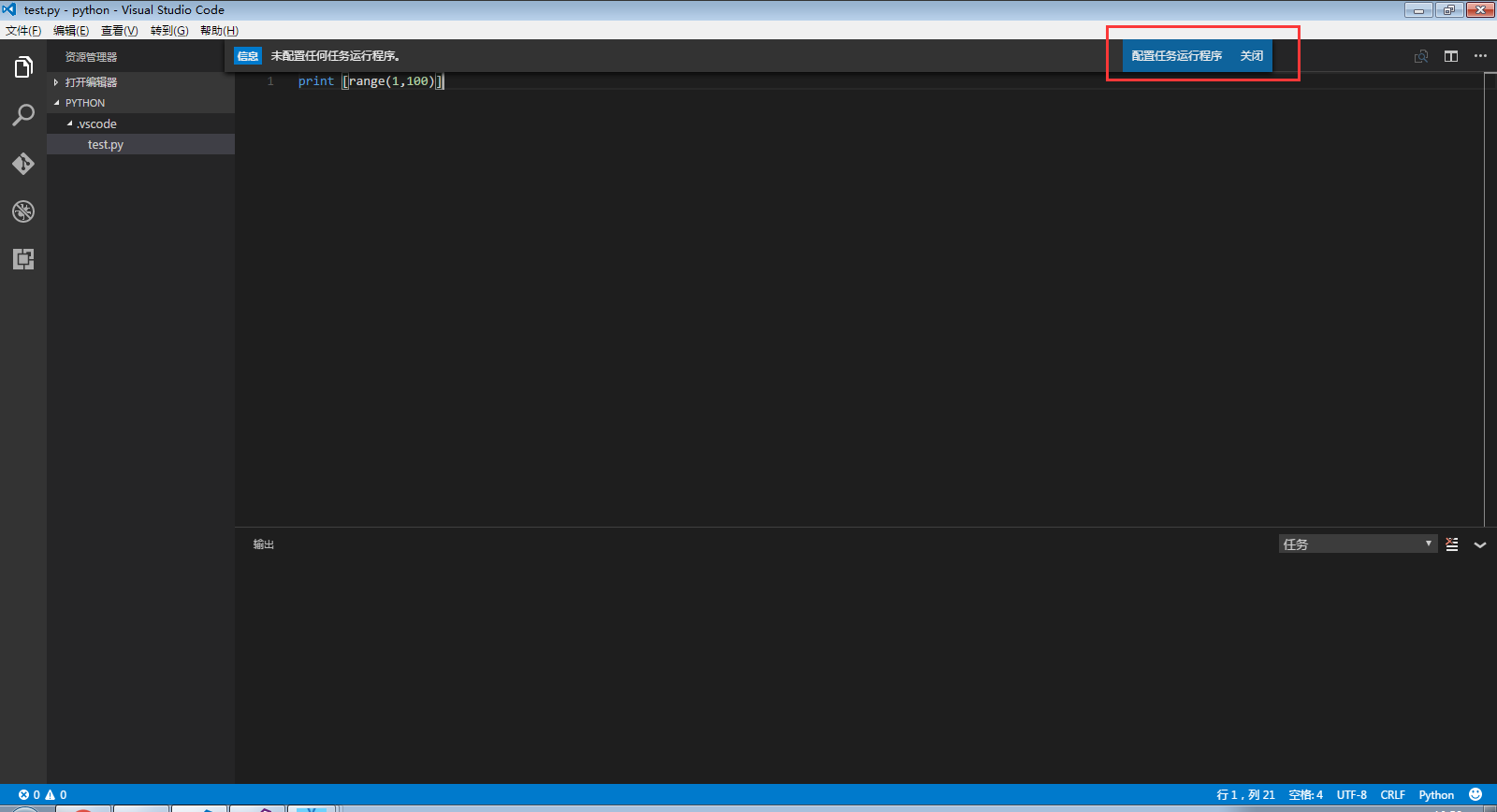Image resolution: width=1497 pixels, height=812 pixels.
Task: Open the View menu
Action: (x=120, y=31)
